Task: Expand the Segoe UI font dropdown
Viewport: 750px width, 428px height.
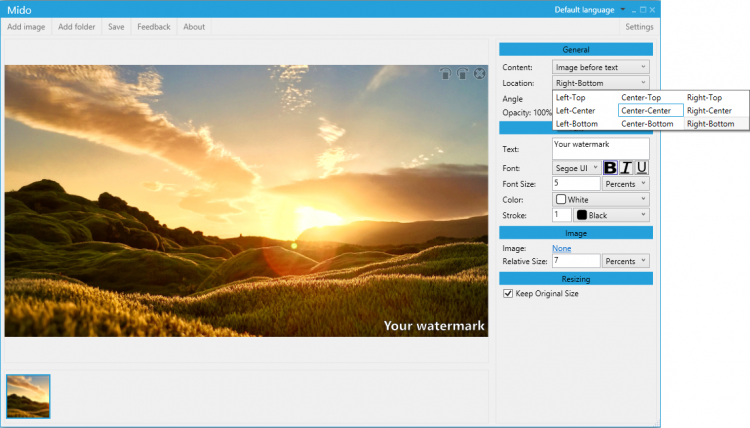Action: point(577,168)
